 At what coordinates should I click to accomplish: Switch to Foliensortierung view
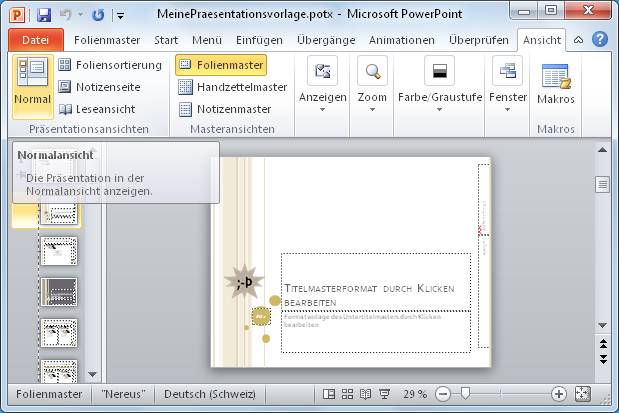coord(110,65)
